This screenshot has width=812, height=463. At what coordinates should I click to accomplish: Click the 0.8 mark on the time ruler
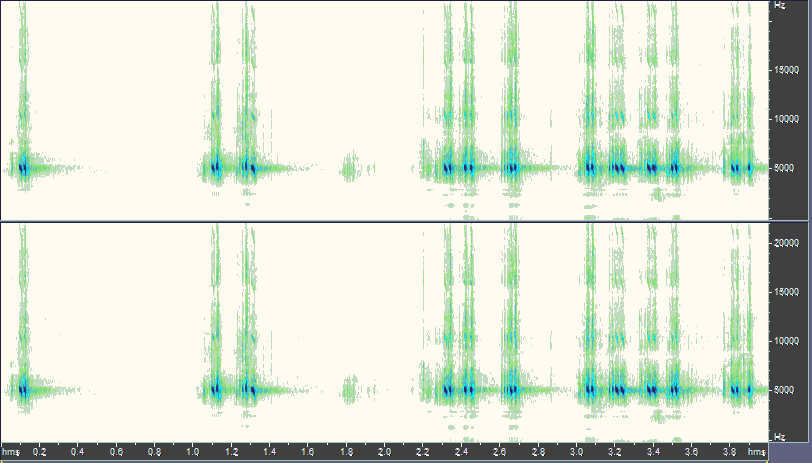click(x=154, y=452)
